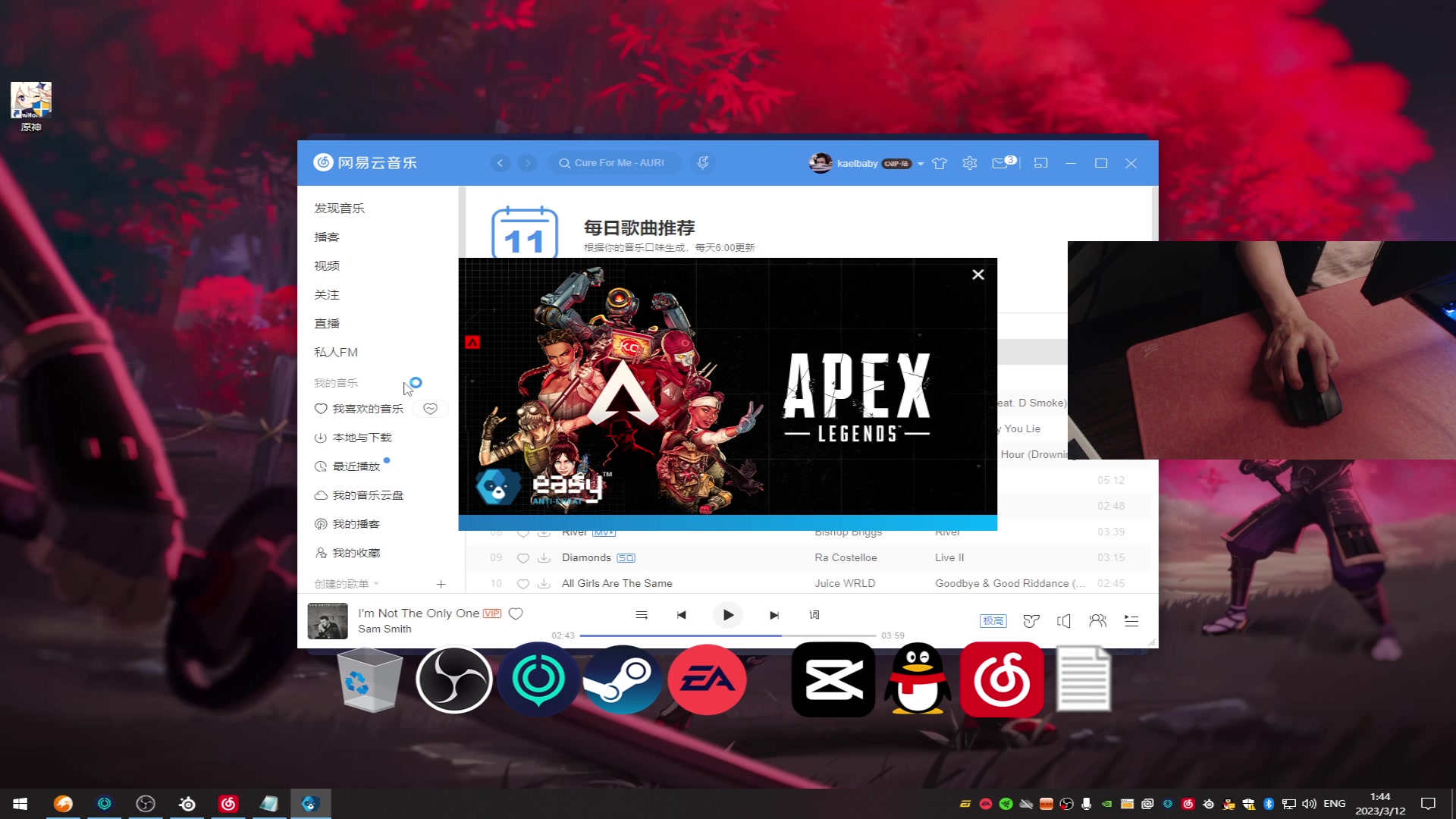Click the search box showing Cure For Me
Screen dimensions: 1456x819
click(614, 163)
